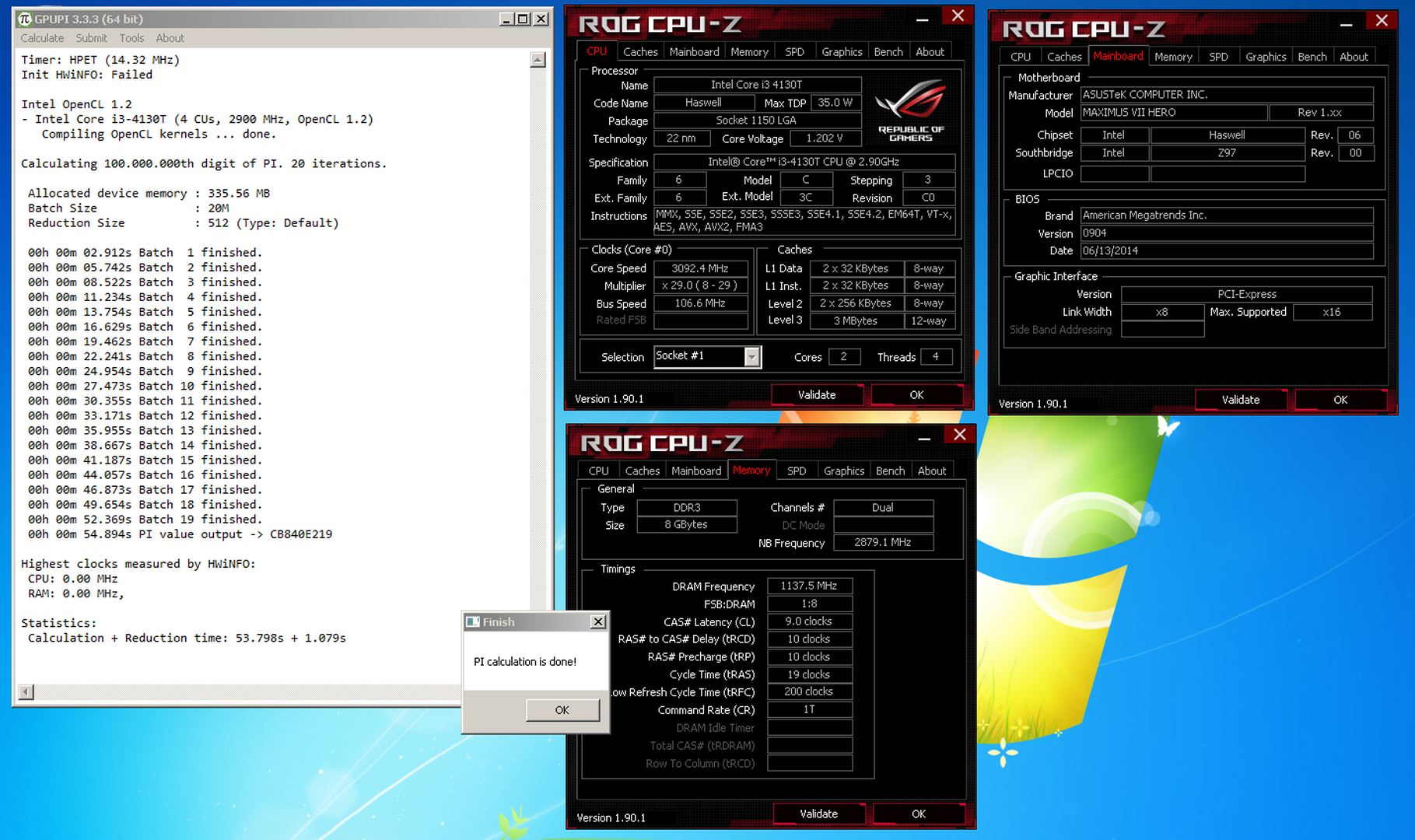Select the active CPU tab in CPU window

click(x=597, y=51)
